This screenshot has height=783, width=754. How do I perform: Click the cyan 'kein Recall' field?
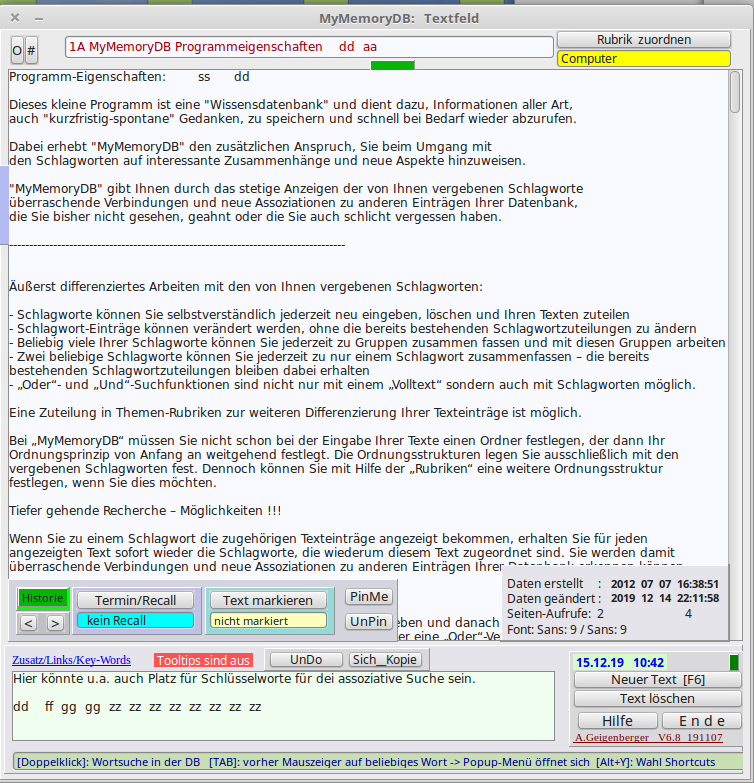[x=135, y=620]
